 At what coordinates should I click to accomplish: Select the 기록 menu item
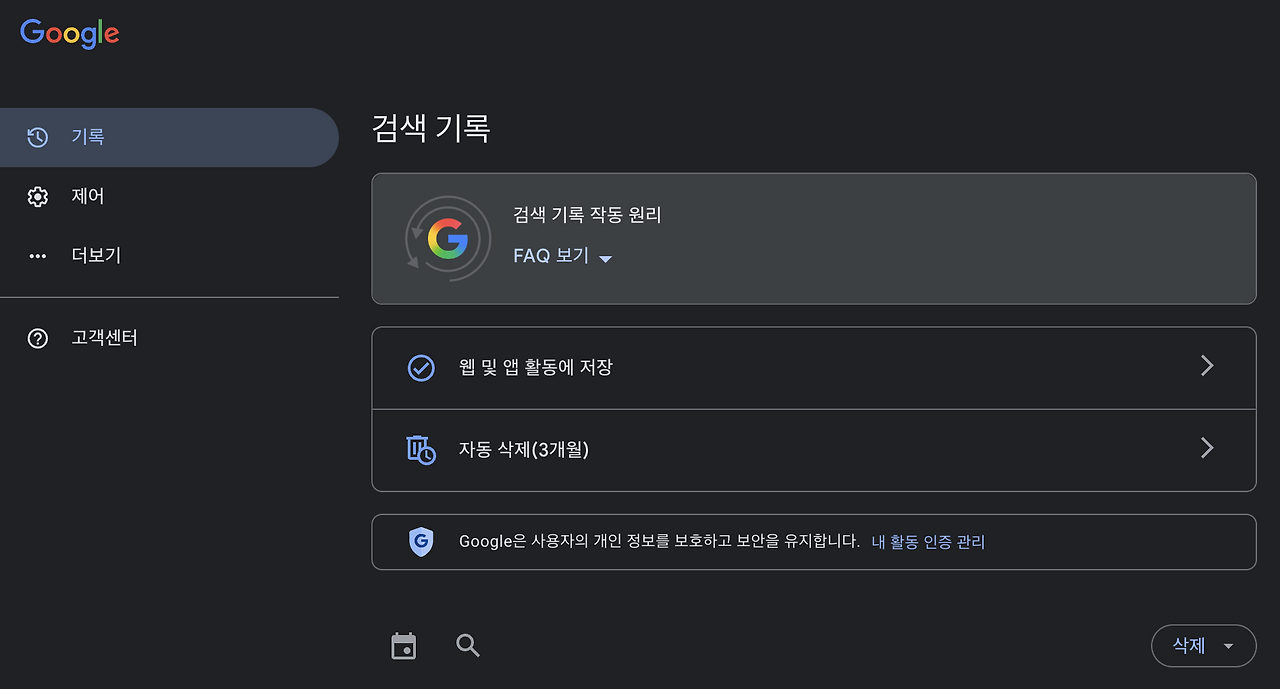pyautogui.click(x=88, y=137)
